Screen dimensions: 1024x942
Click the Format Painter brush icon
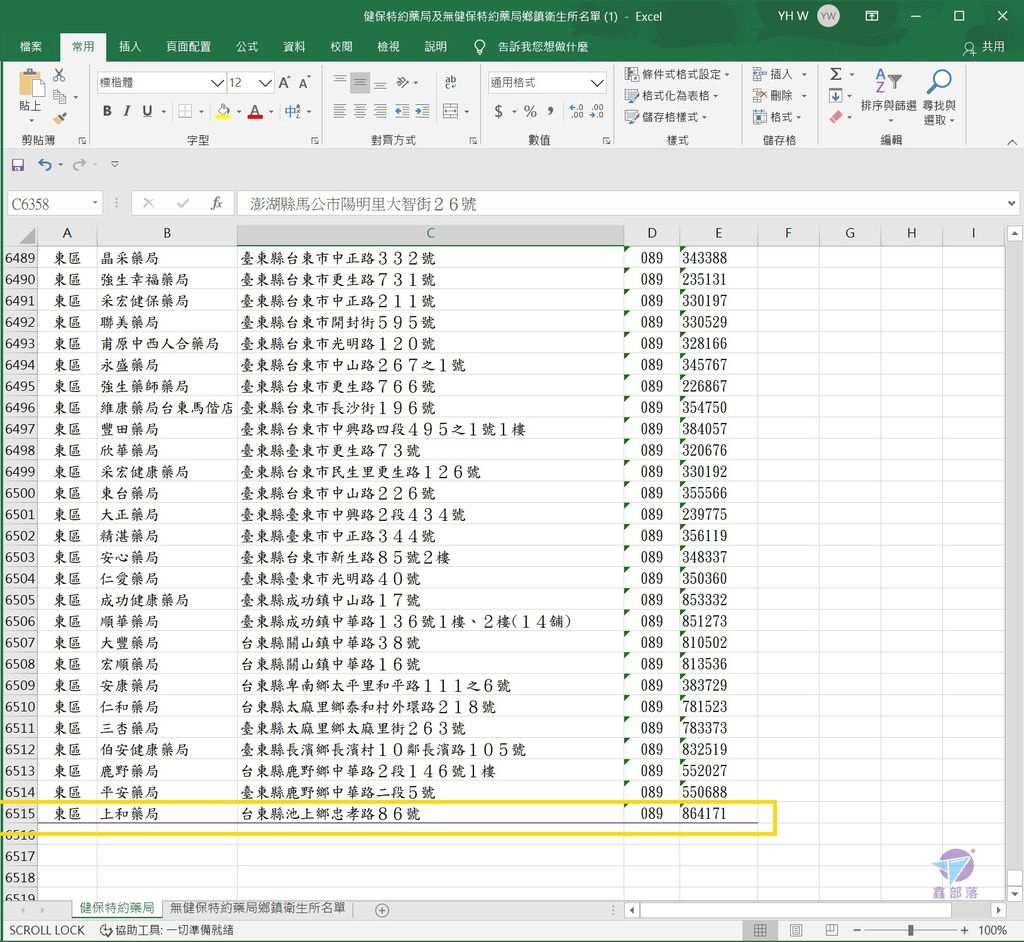pyautogui.click(x=59, y=118)
